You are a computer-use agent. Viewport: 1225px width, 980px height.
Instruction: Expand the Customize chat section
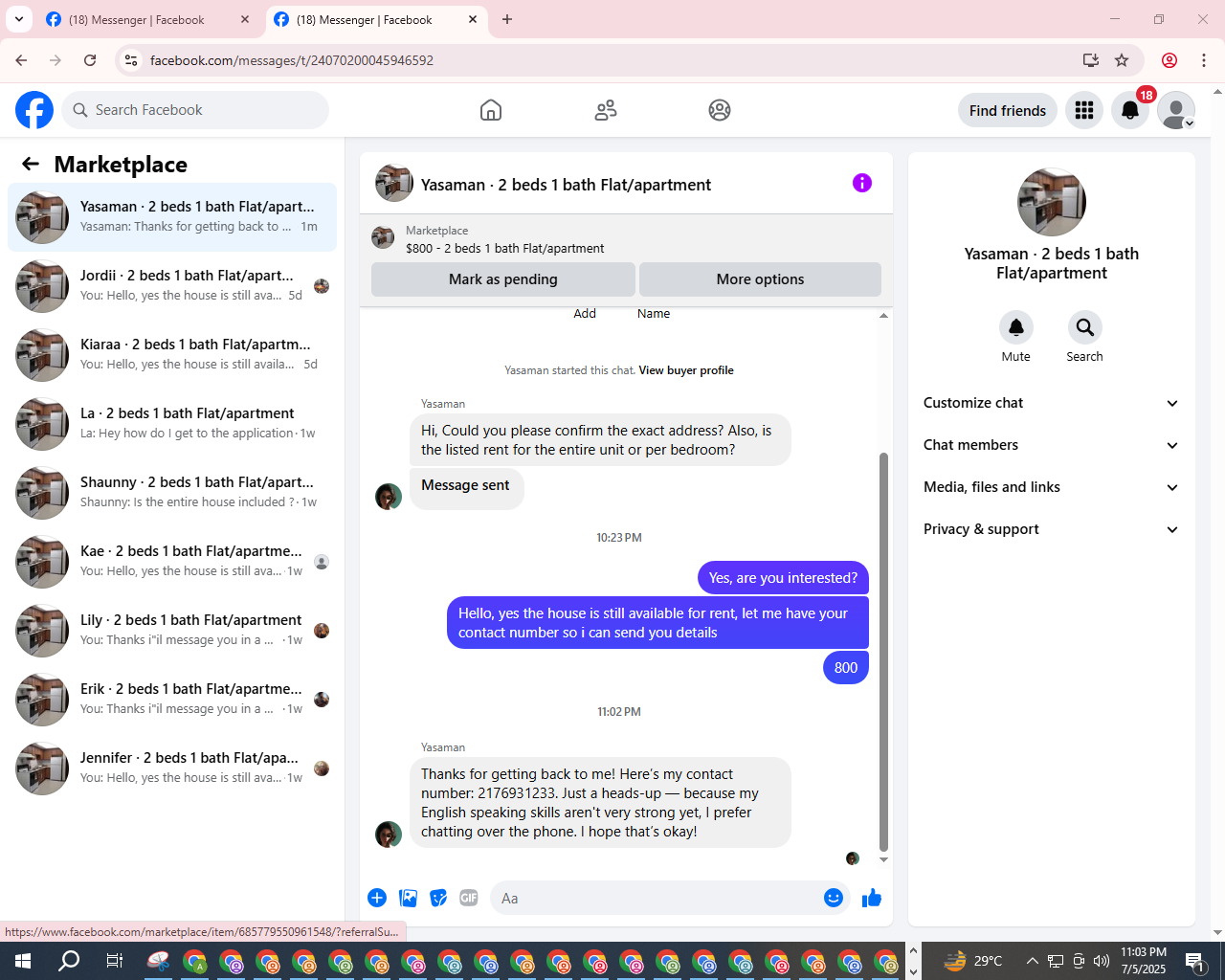coord(1052,403)
